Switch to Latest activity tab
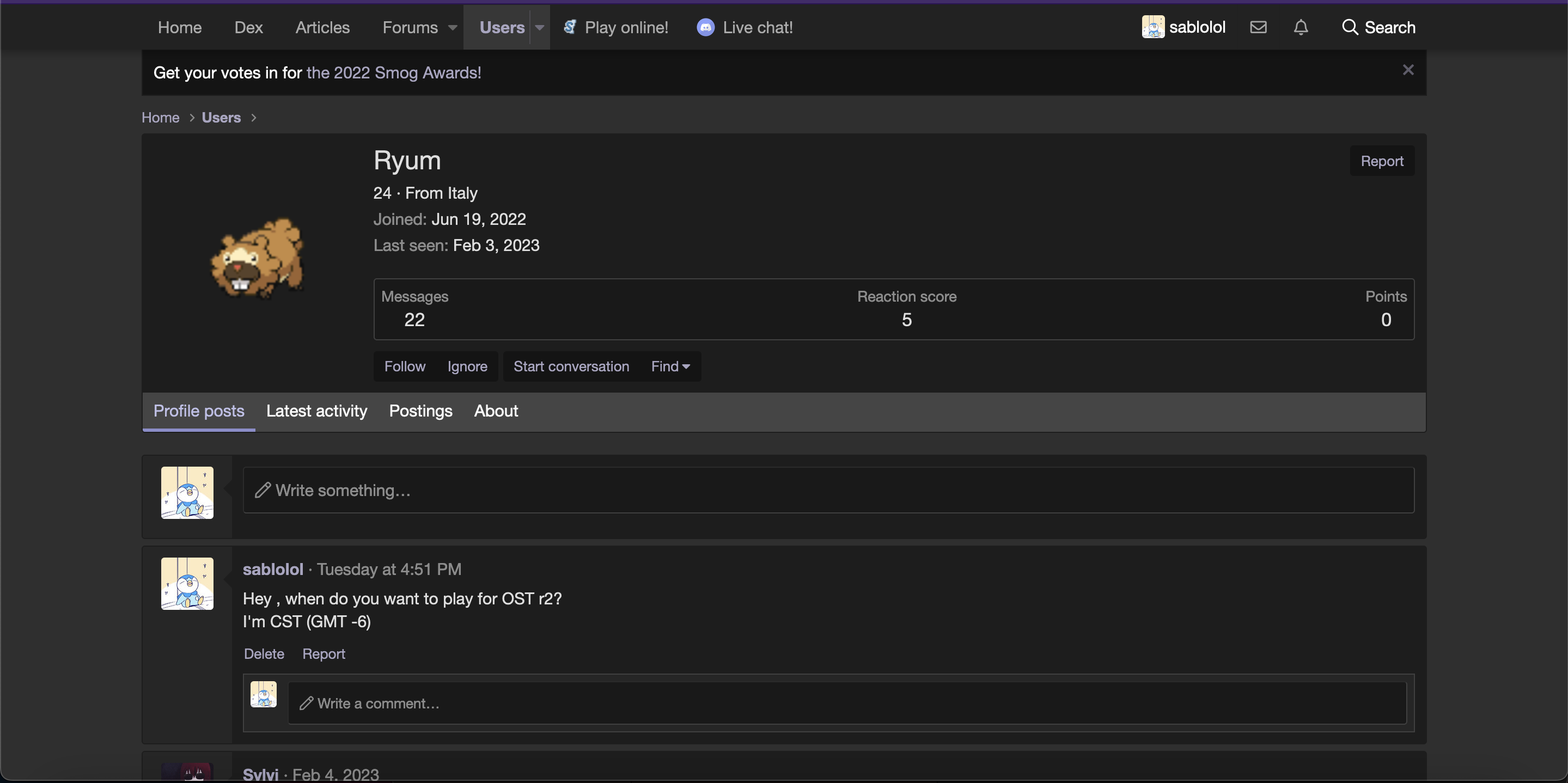 pos(316,411)
